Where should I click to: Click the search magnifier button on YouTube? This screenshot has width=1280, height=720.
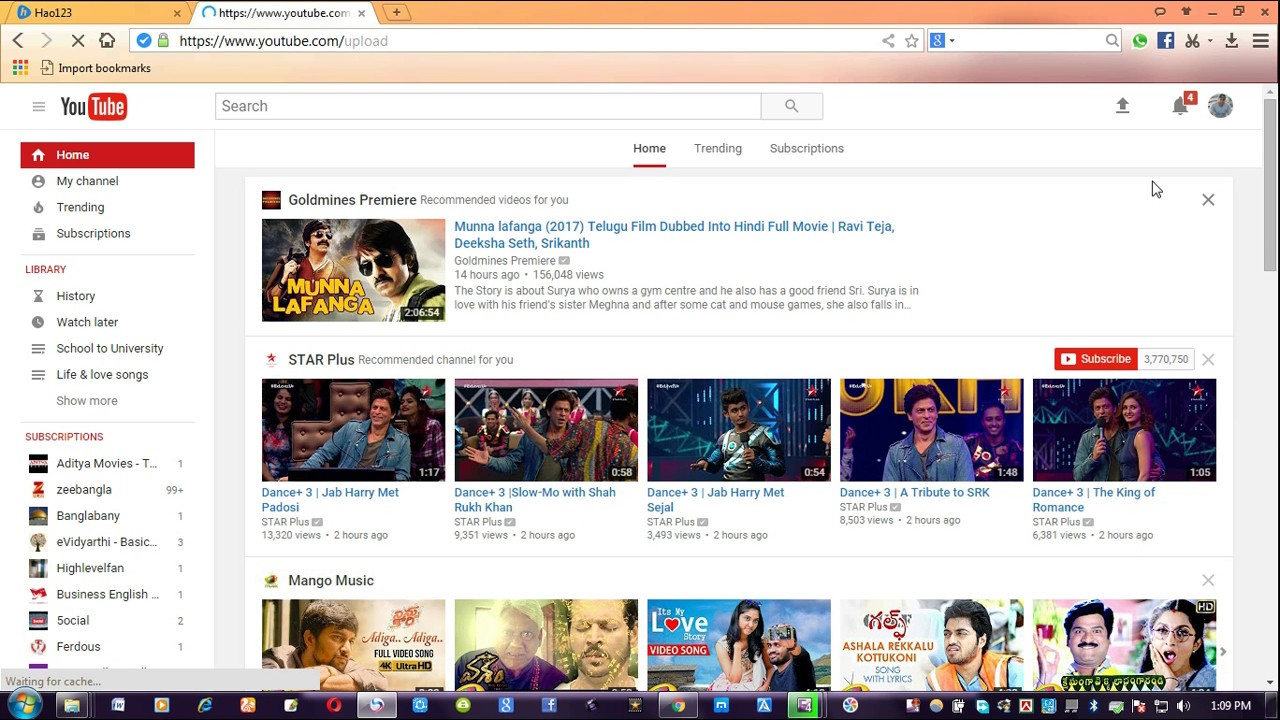click(791, 106)
